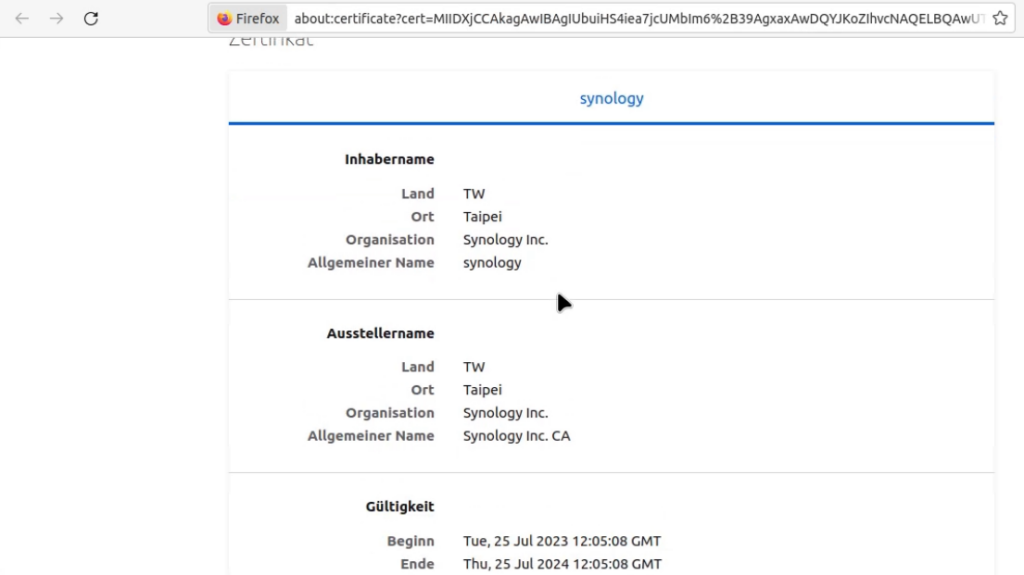Click the forward navigation arrow
This screenshot has width=1024, height=575.
pyautogui.click(x=56, y=18)
